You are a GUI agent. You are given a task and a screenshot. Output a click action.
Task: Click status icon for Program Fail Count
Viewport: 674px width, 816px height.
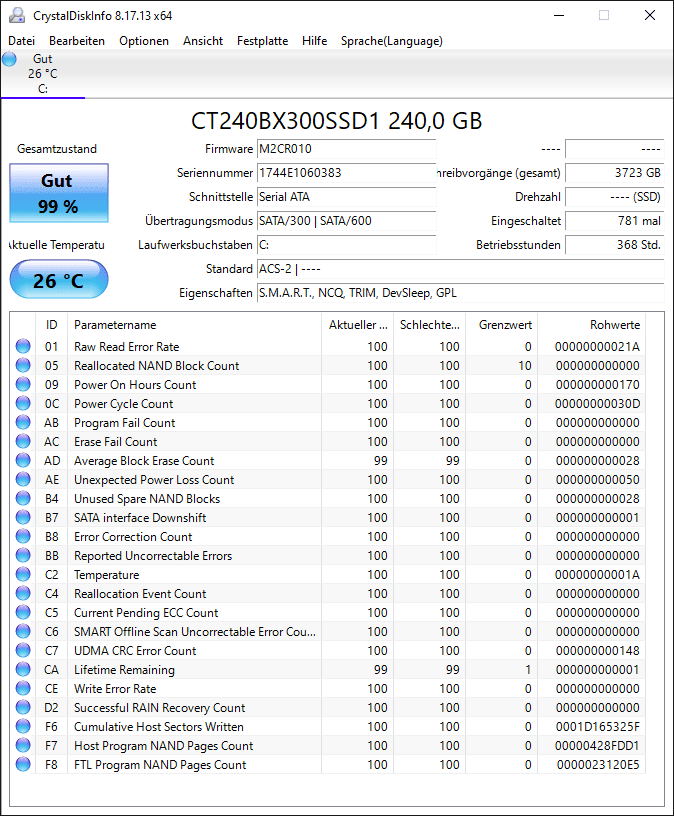[x=23, y=422]
